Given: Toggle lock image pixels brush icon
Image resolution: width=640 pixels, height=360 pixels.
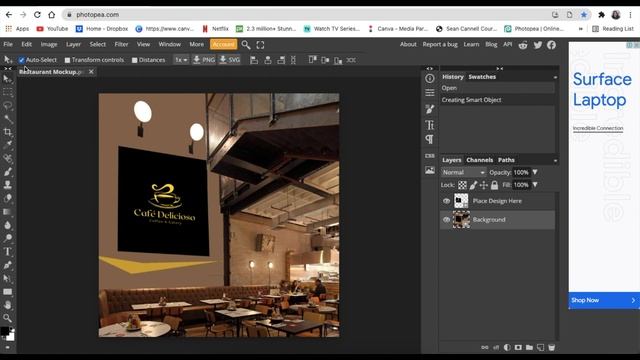Looking at the screenshot, I should (x=473, y=185).
